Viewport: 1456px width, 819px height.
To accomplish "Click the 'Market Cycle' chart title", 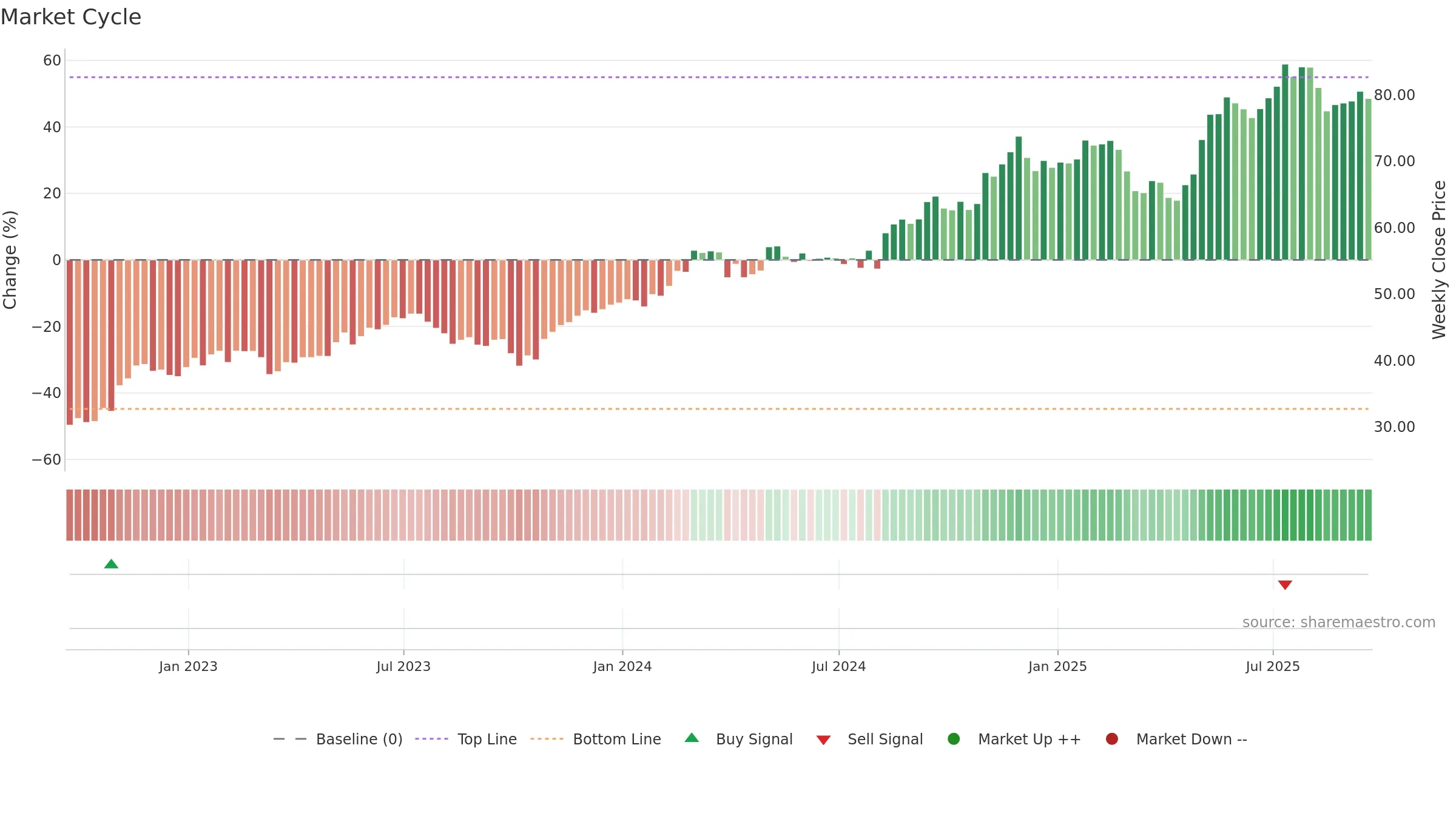I will (71, 17).
